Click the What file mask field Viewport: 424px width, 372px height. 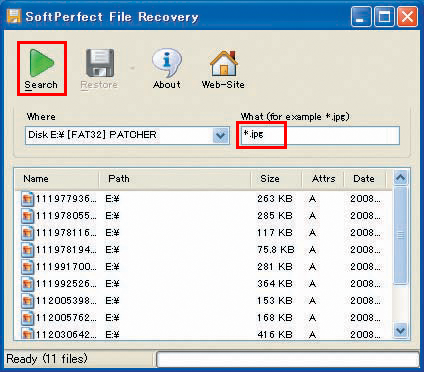(x=320, y=135)
